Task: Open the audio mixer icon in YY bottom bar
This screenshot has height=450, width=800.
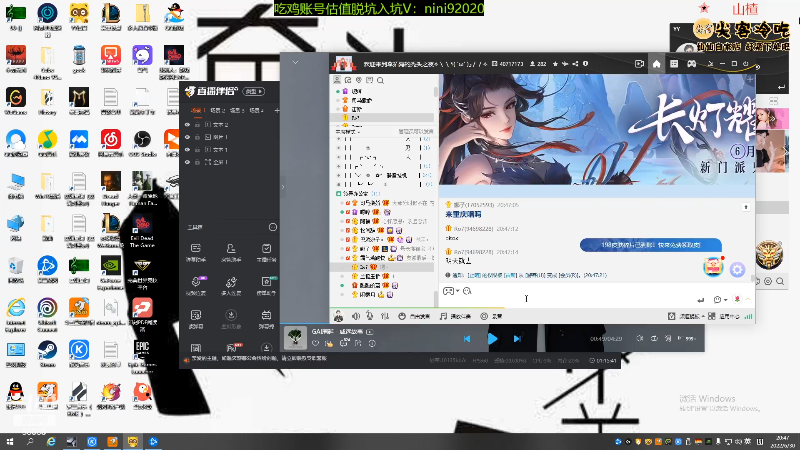Action: [x=385, y=316]
